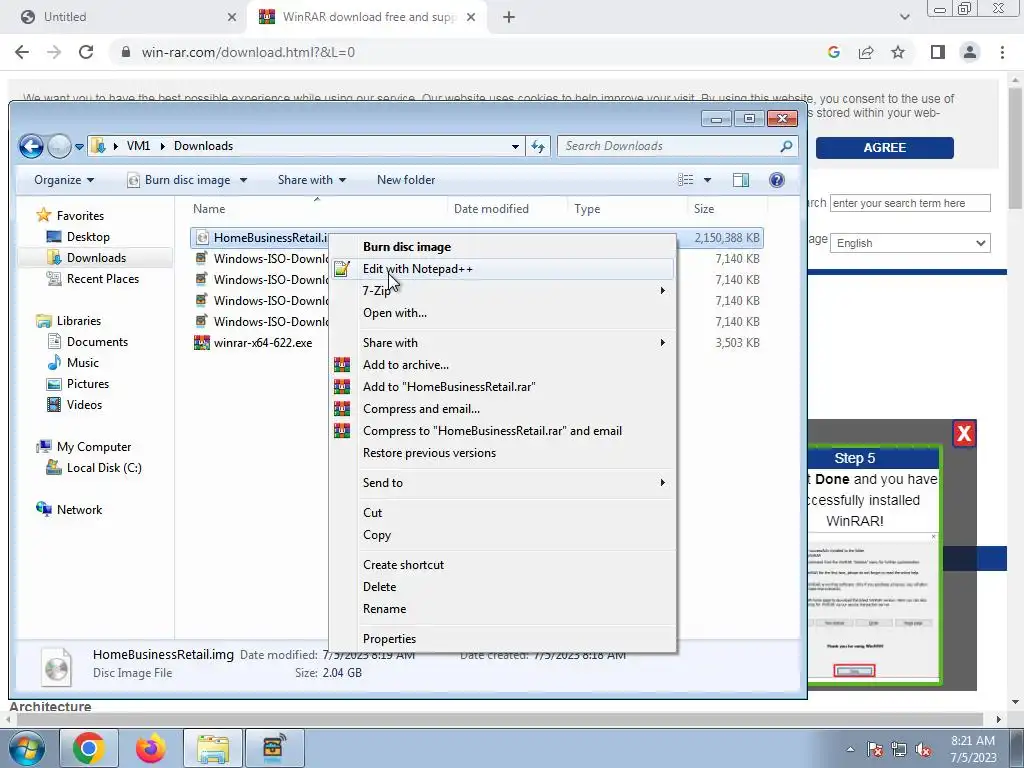Image resolution: width=1024 pixels, height=768 pixels.
Task: Open a new Chrome tab
Action: coord(509,17)
